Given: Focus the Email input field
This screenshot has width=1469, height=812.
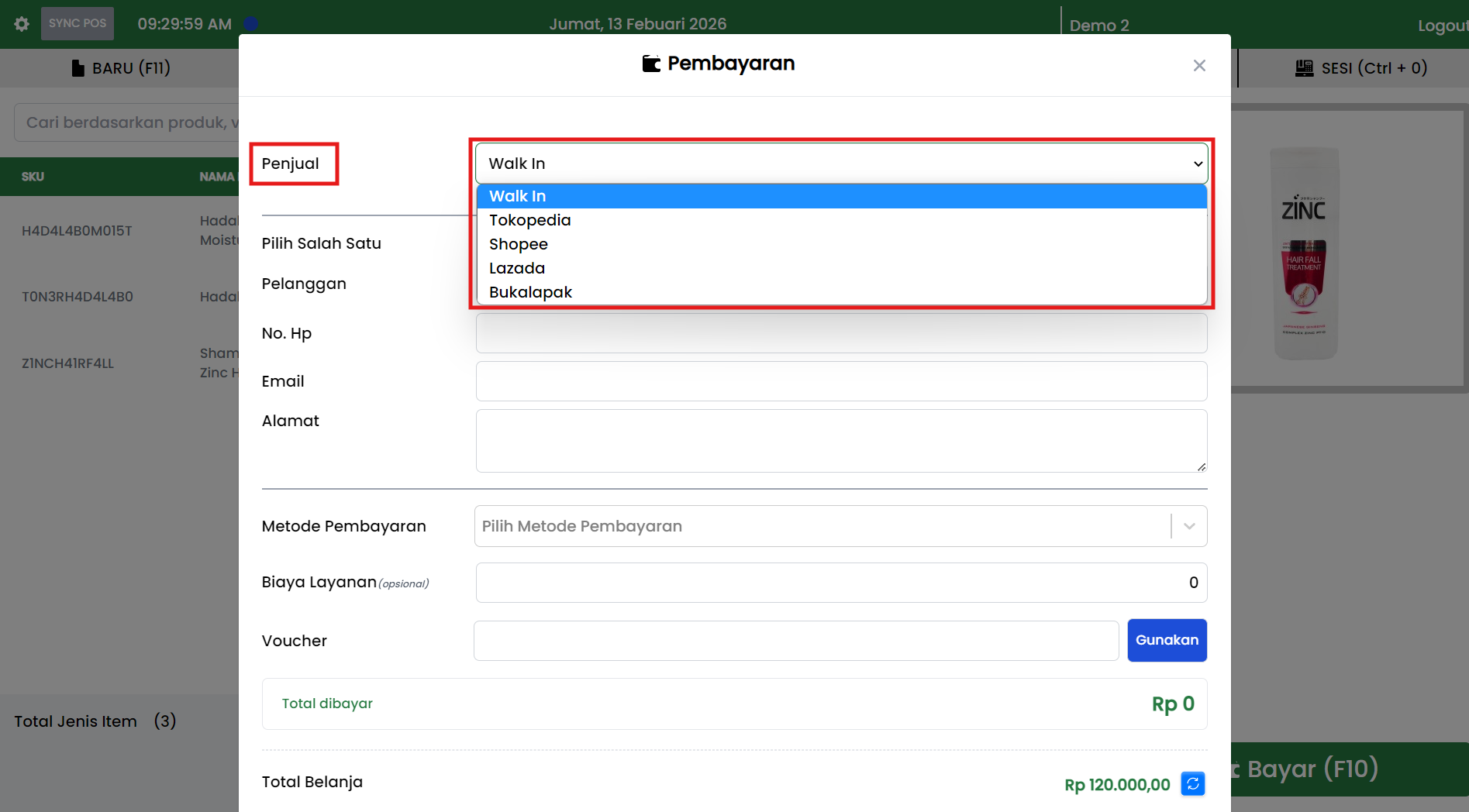Looking at the screenshot, I should click(x=841, y=381).
